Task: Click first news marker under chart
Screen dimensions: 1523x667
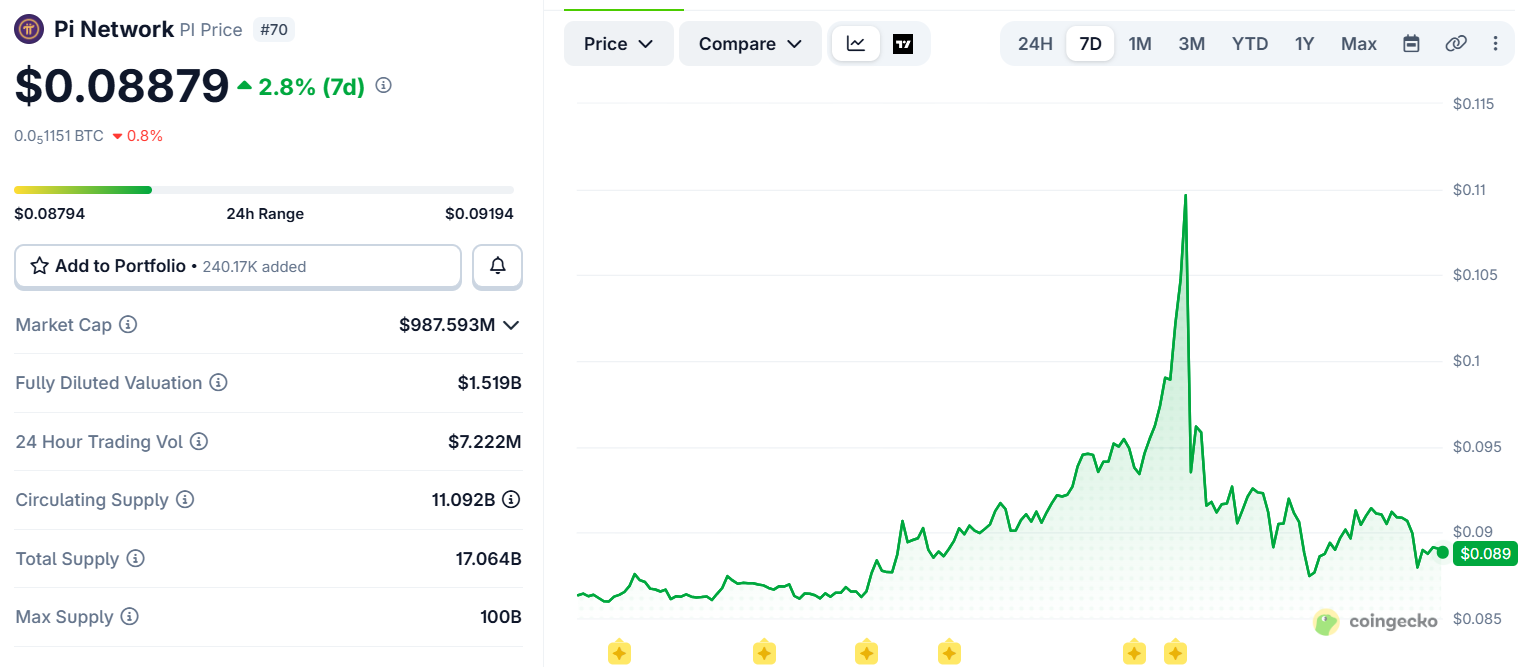Action: (x=619, y=653)
